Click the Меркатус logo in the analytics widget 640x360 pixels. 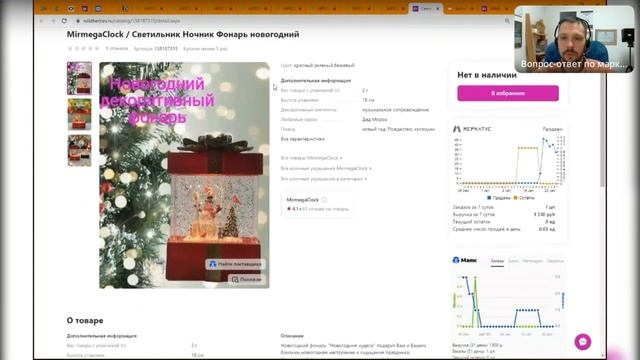tap(472, 129)
